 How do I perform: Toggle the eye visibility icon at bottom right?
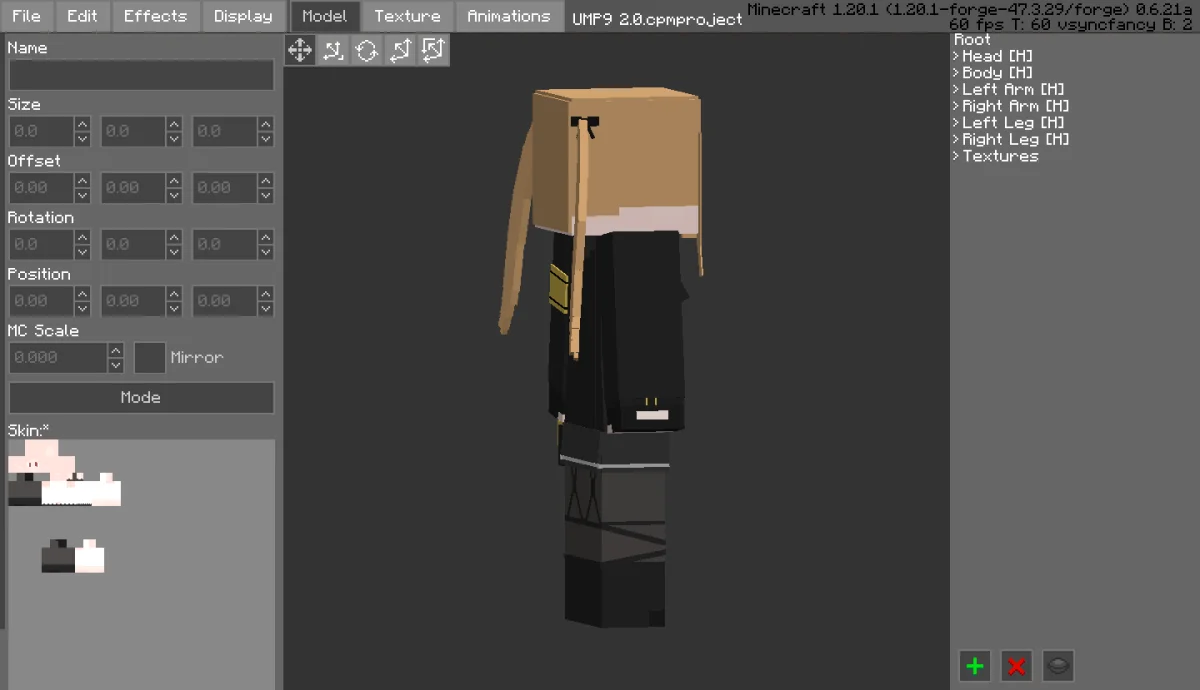point(1058,665)
